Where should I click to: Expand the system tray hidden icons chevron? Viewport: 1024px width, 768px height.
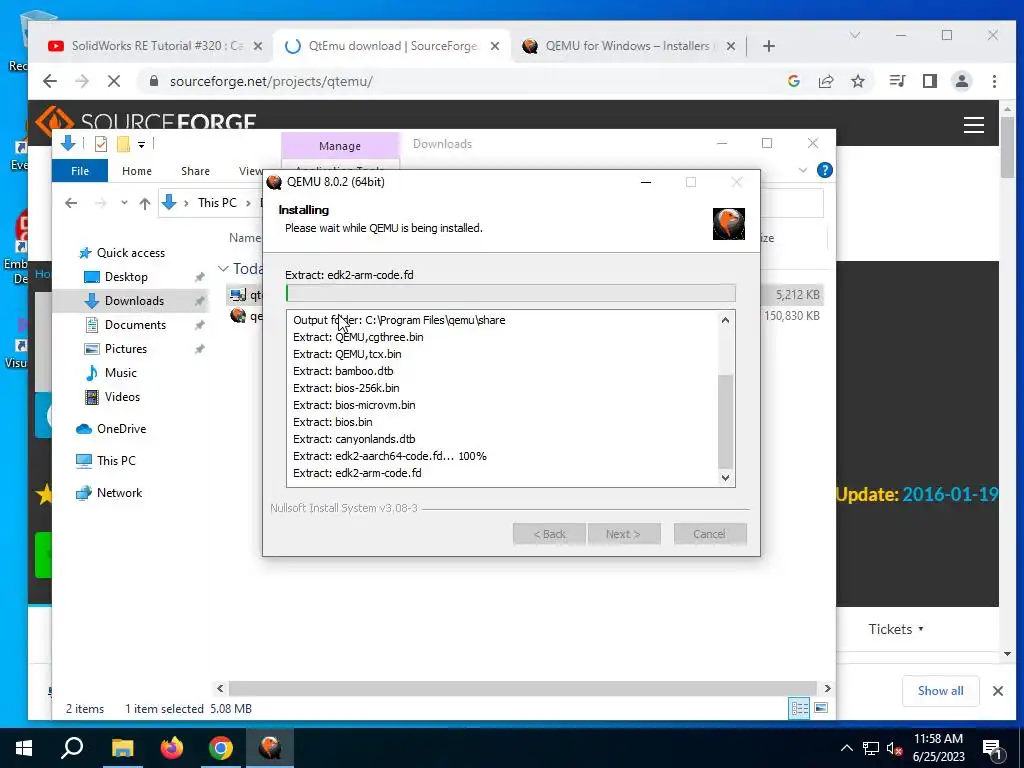point(846,748)
